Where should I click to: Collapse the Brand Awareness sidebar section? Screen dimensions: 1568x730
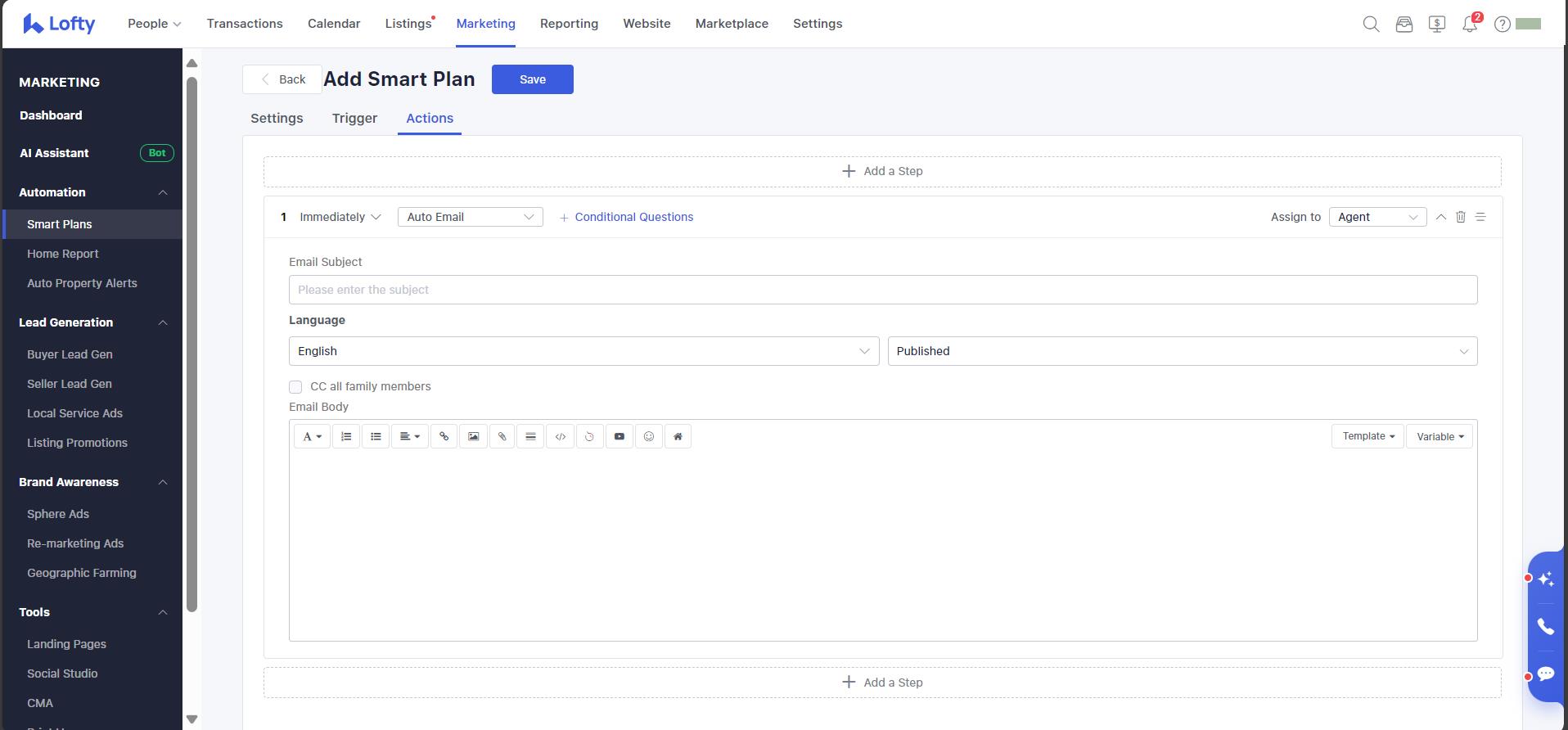163,482
